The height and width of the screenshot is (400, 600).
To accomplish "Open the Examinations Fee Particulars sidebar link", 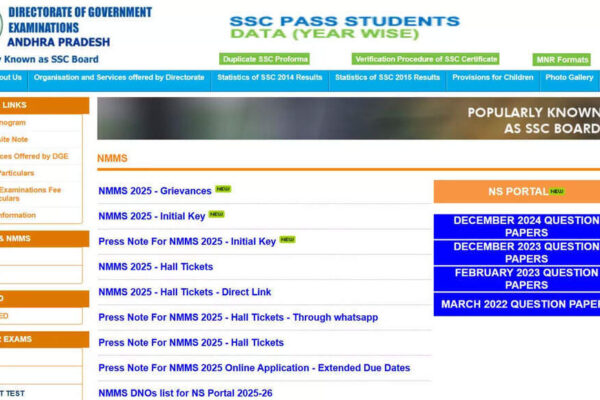I will tap(30, 194).
